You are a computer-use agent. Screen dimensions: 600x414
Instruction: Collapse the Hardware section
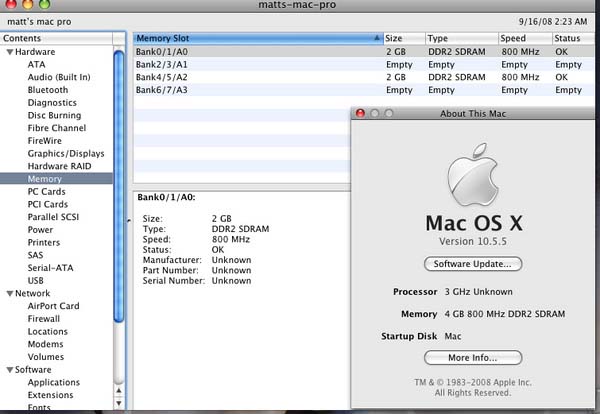tap(10, 51)
